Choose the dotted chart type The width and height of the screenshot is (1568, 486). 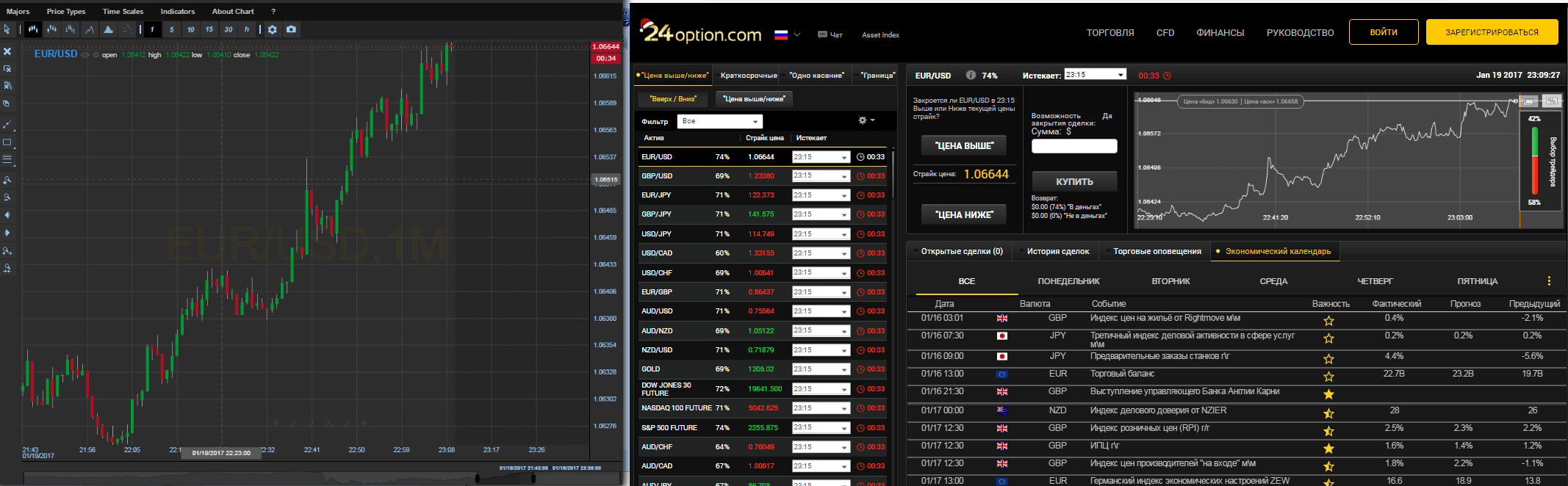click(x=127, y=29)
